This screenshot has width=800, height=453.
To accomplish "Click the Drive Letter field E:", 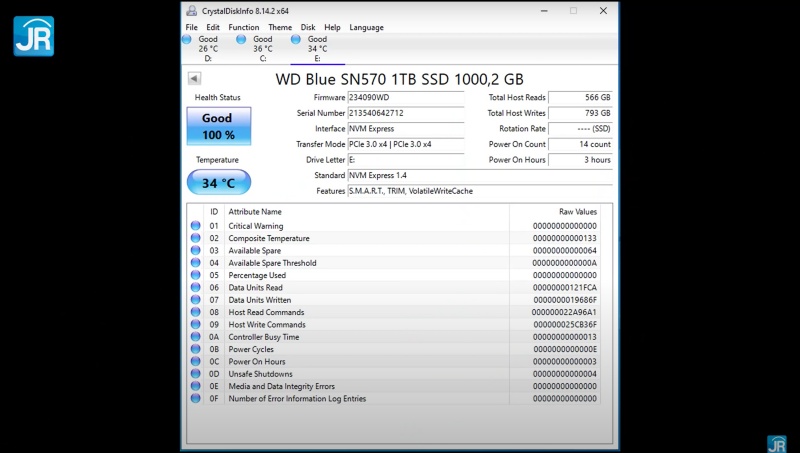I will (x=406, y=160).
